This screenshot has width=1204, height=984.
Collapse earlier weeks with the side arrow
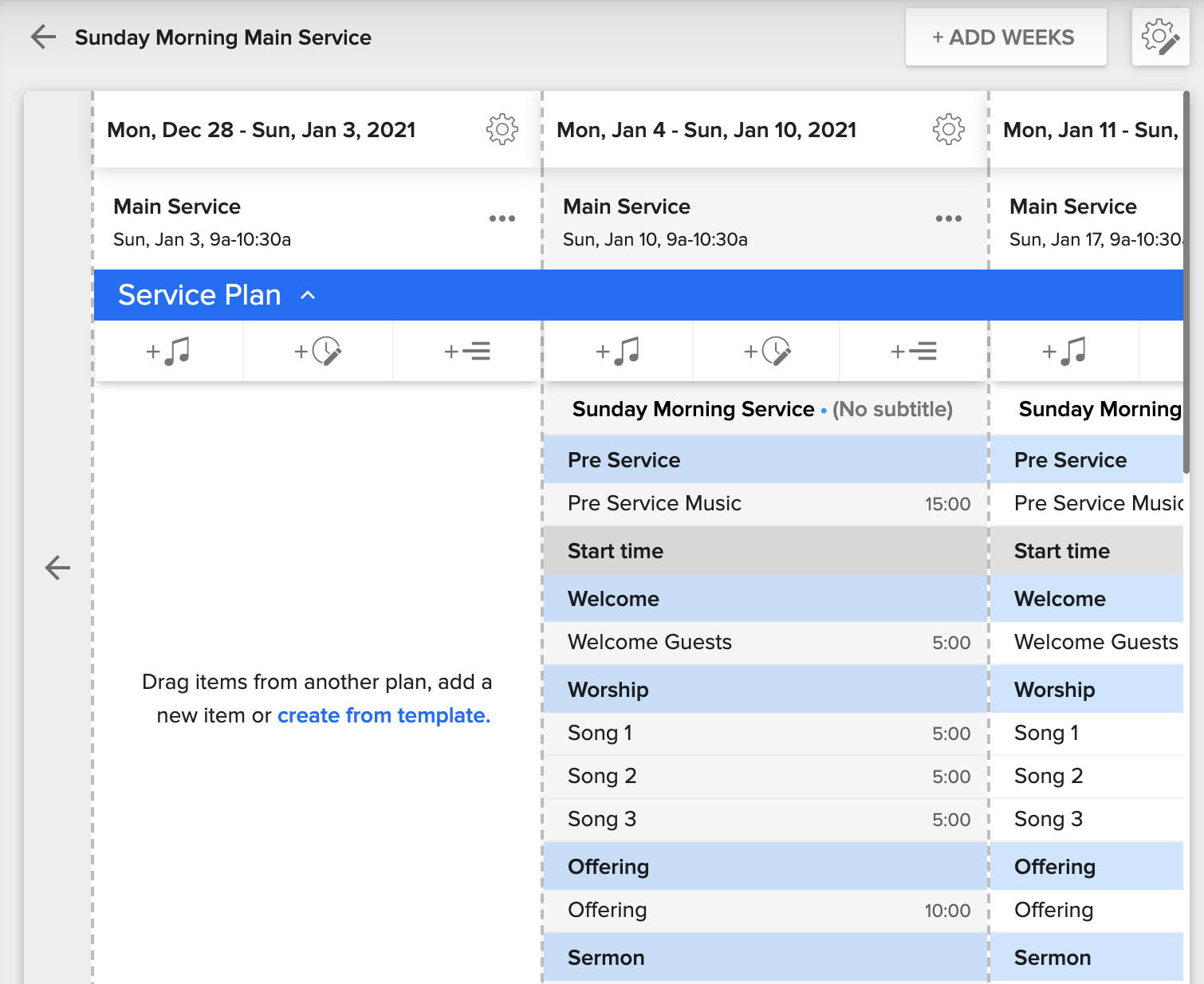(x=57, y=569)
